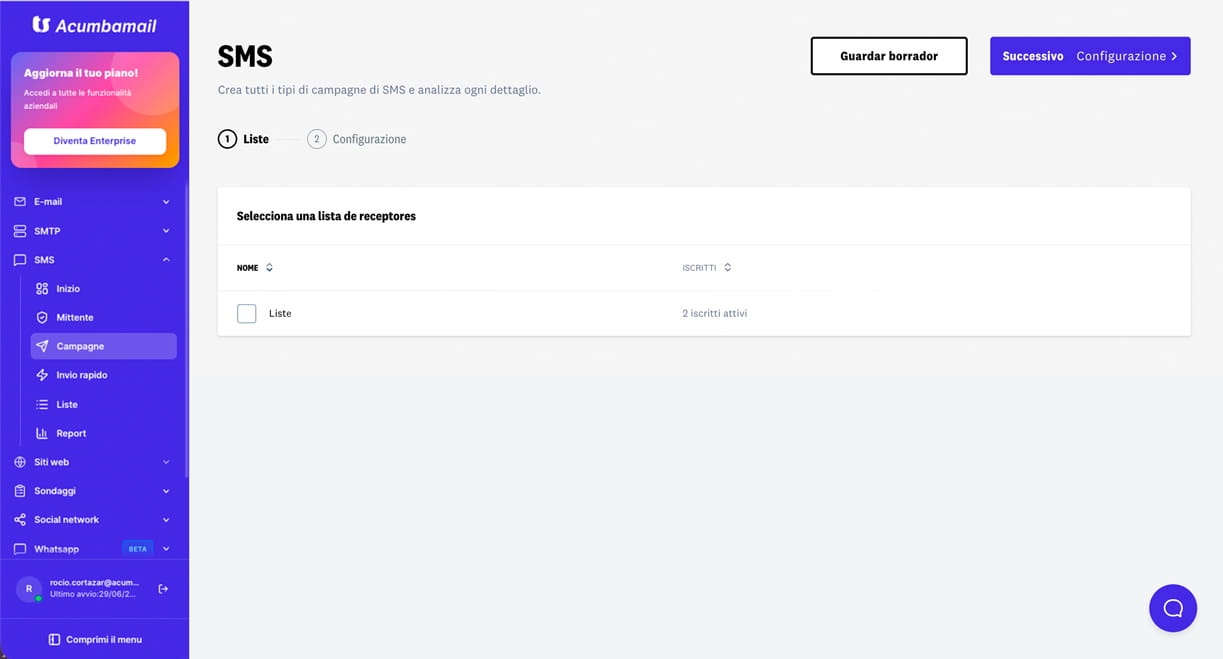Image resolution: width=1223 pixels, height=659 pixels.
Task: Click the ISCRITTI column header
Action: pyautogui.click(x=699, y=268)
